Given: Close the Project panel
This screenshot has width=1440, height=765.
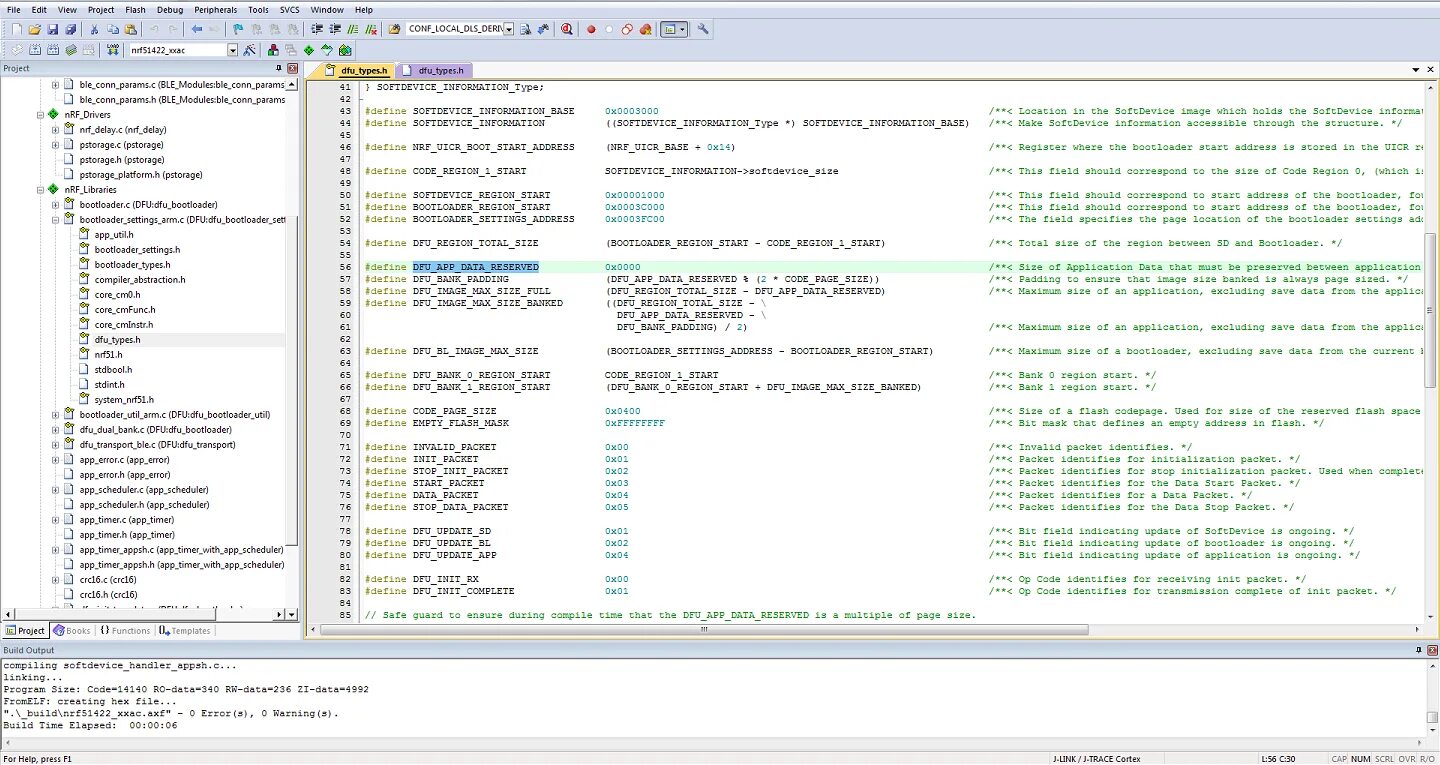Looking at the screenshot, I should (293, 68).
